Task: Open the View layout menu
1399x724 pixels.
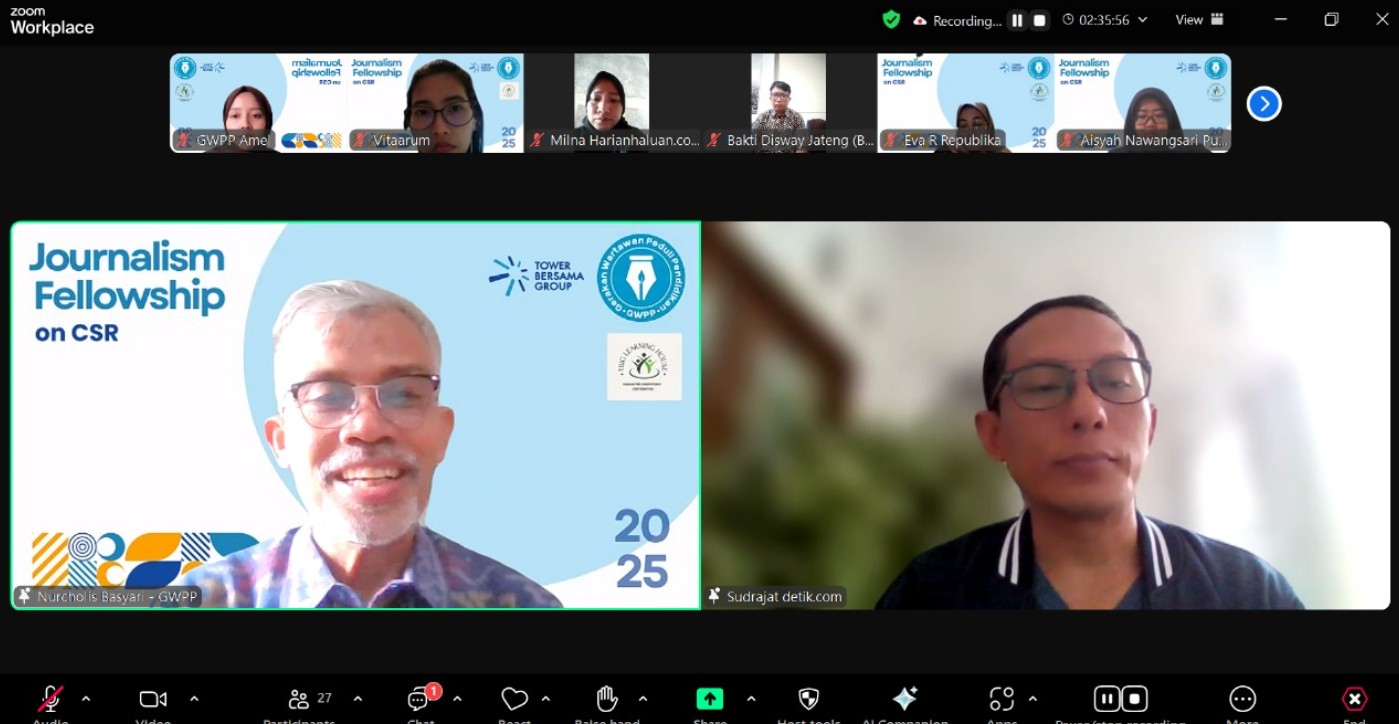Action: point(1199,20)
